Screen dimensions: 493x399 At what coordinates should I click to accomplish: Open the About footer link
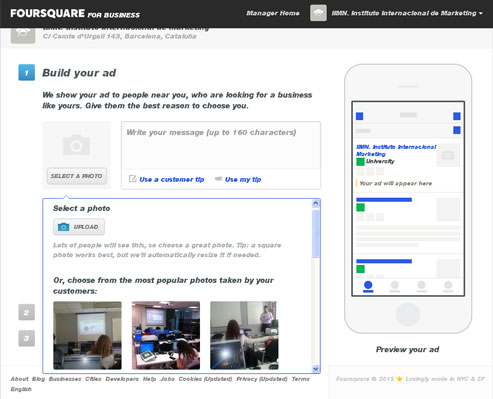[19, 379]
